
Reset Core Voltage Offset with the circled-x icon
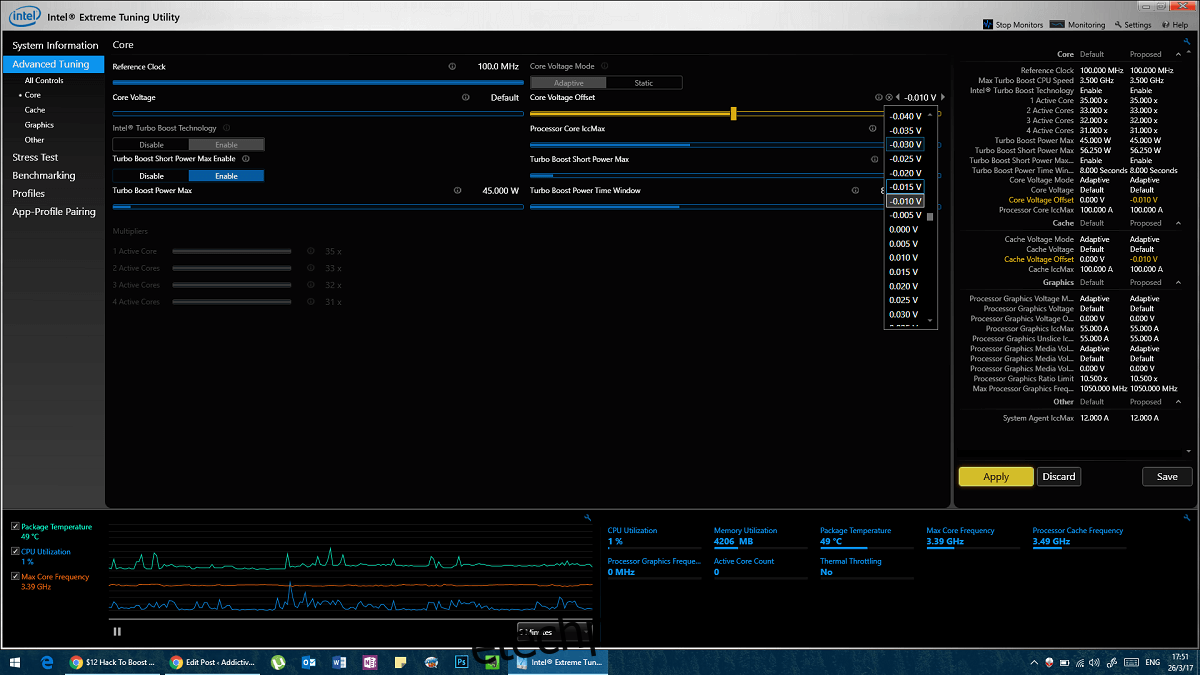[x=889, y=97]
